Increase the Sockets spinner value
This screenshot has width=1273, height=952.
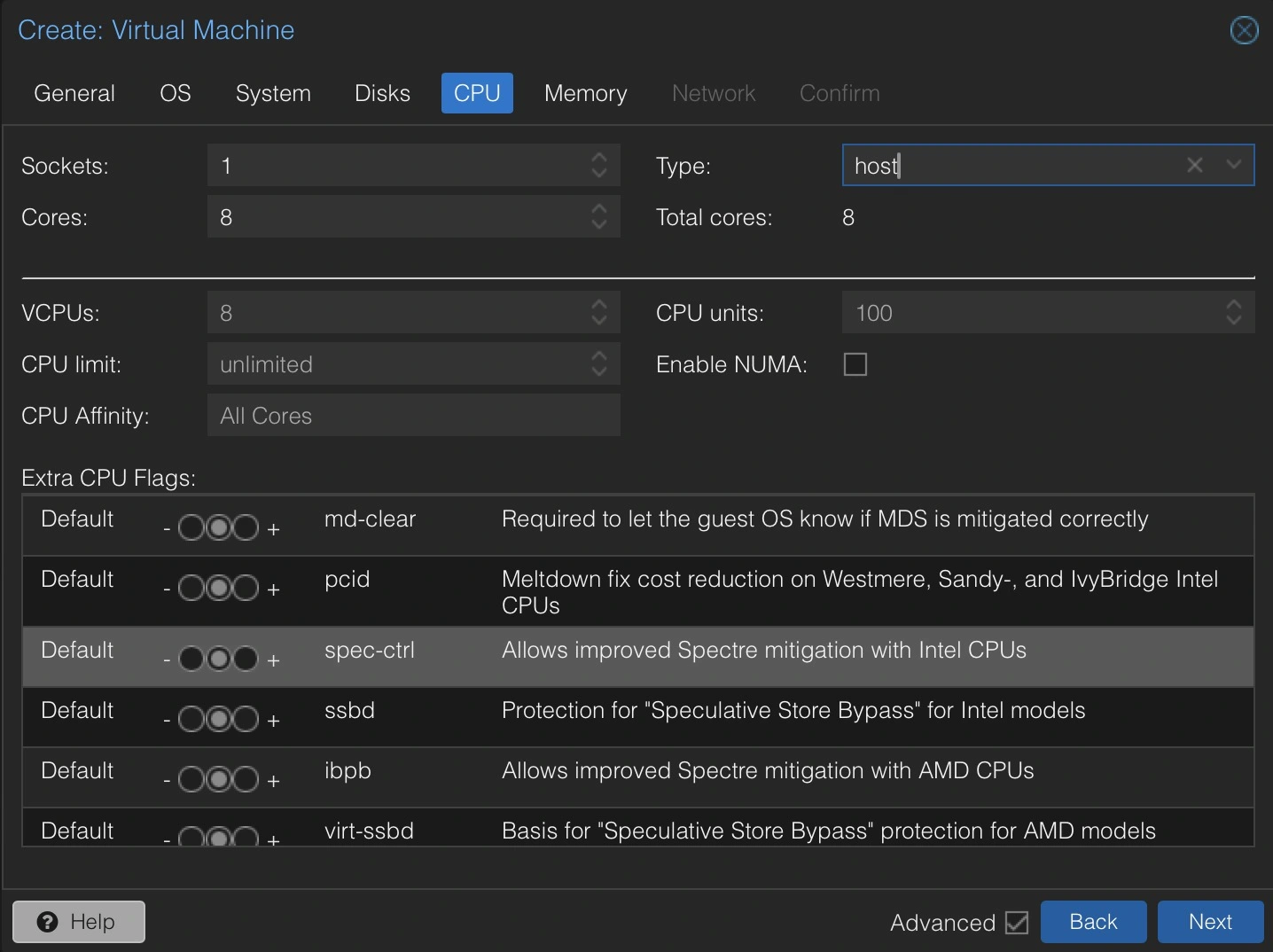tap(599, 157)
